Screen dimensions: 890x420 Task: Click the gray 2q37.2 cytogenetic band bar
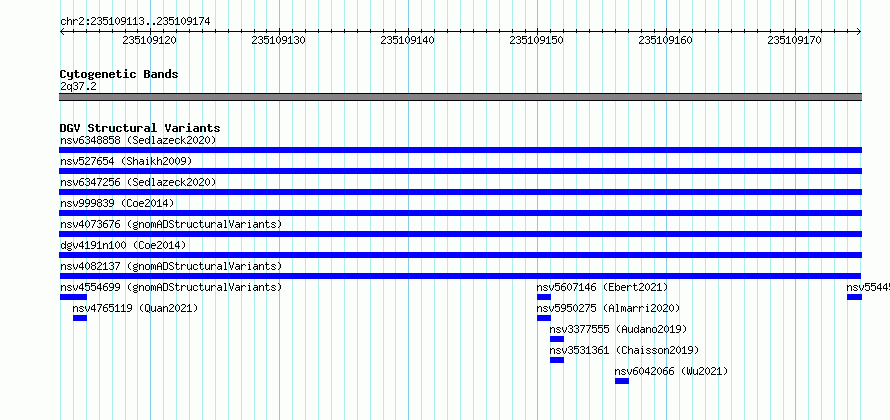460,97
